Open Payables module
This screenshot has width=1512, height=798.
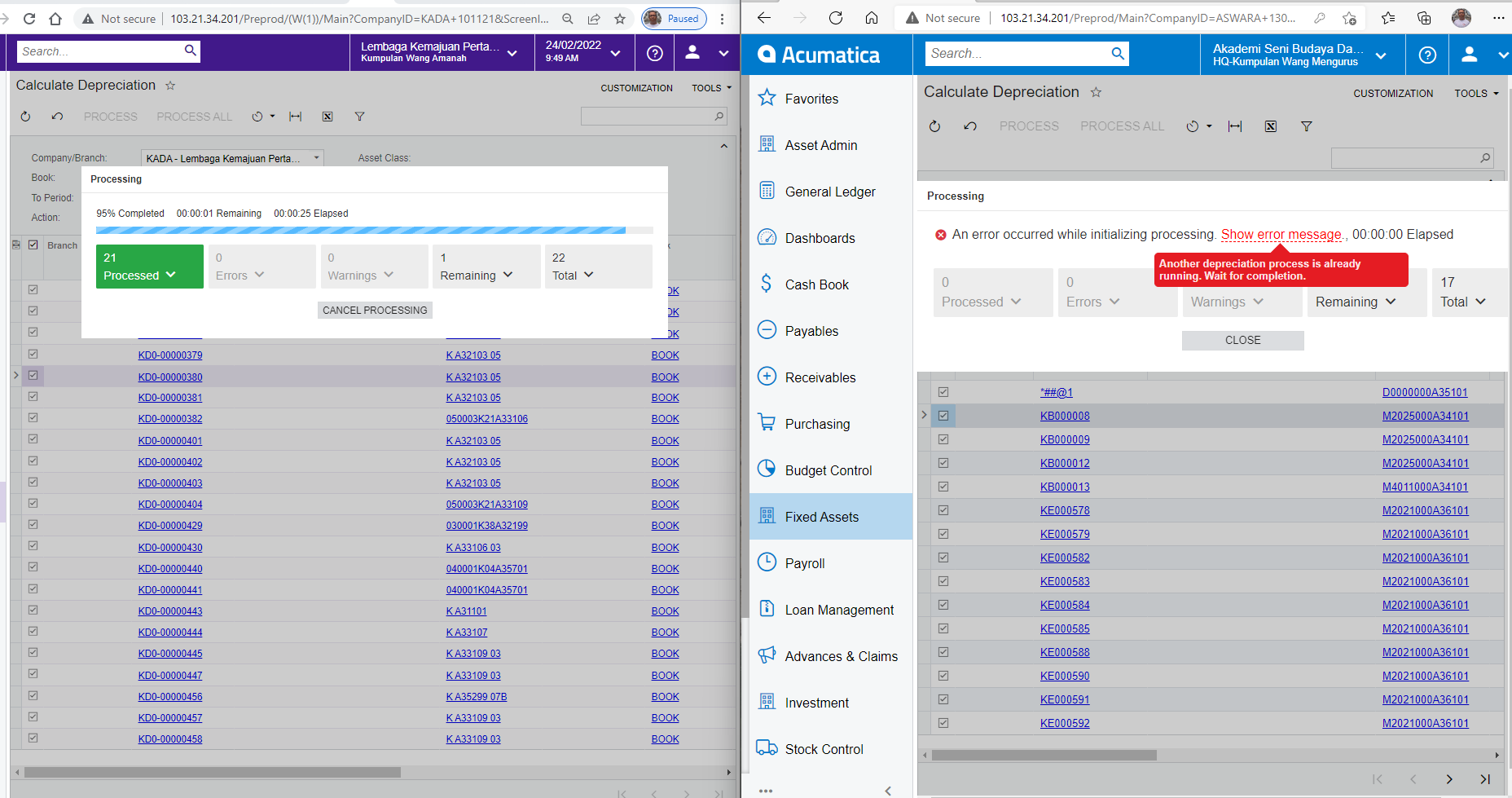(830, 331)
